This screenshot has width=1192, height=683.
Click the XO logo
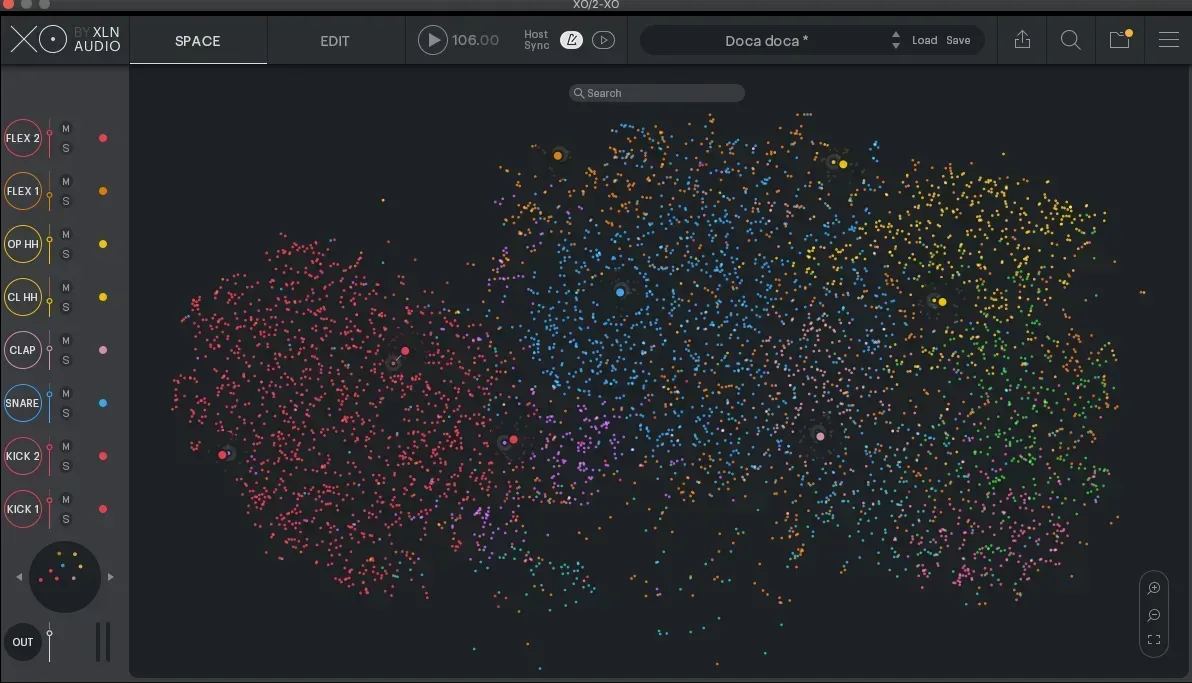pos(38,40)
